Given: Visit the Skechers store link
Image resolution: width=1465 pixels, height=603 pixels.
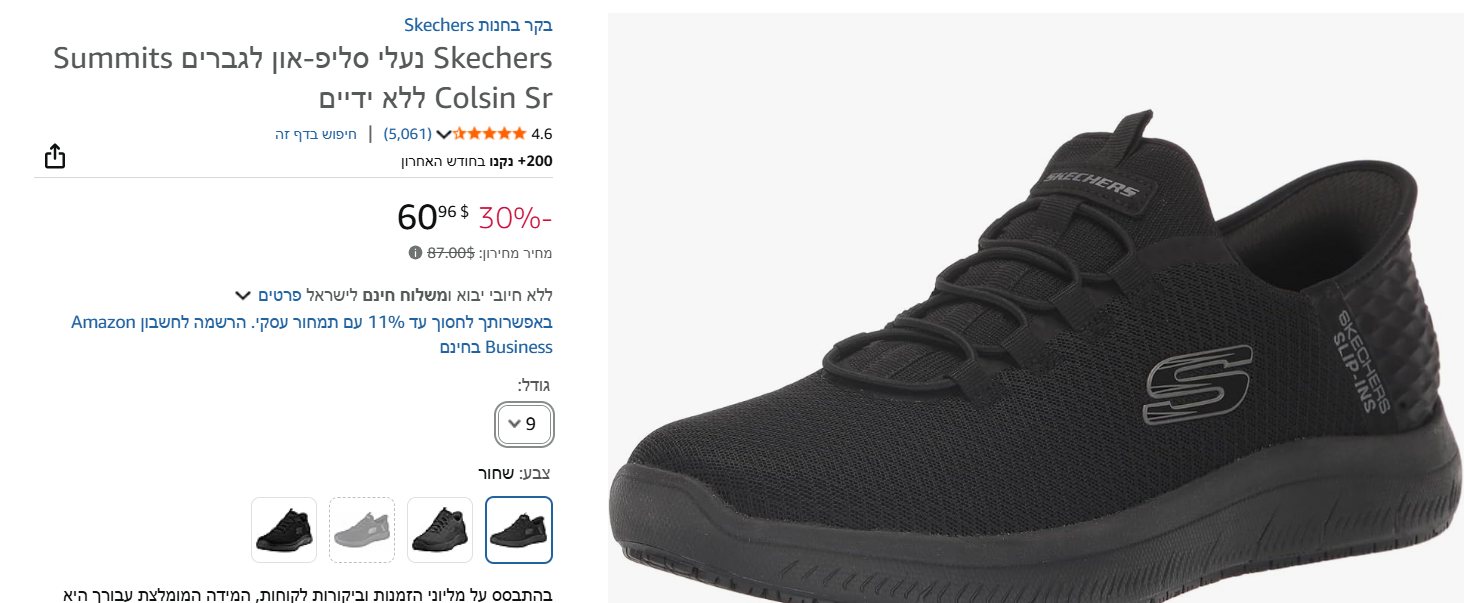Looking at the screenshot, I should coord(478,25).
